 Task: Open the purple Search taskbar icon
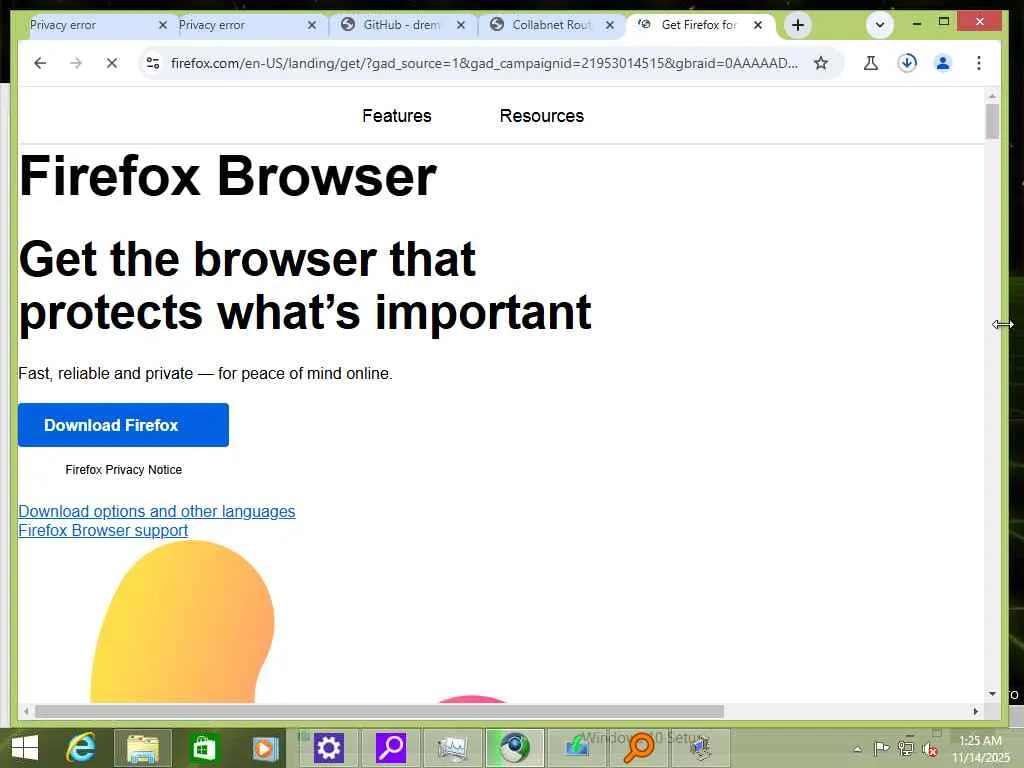tap(391, 748)
